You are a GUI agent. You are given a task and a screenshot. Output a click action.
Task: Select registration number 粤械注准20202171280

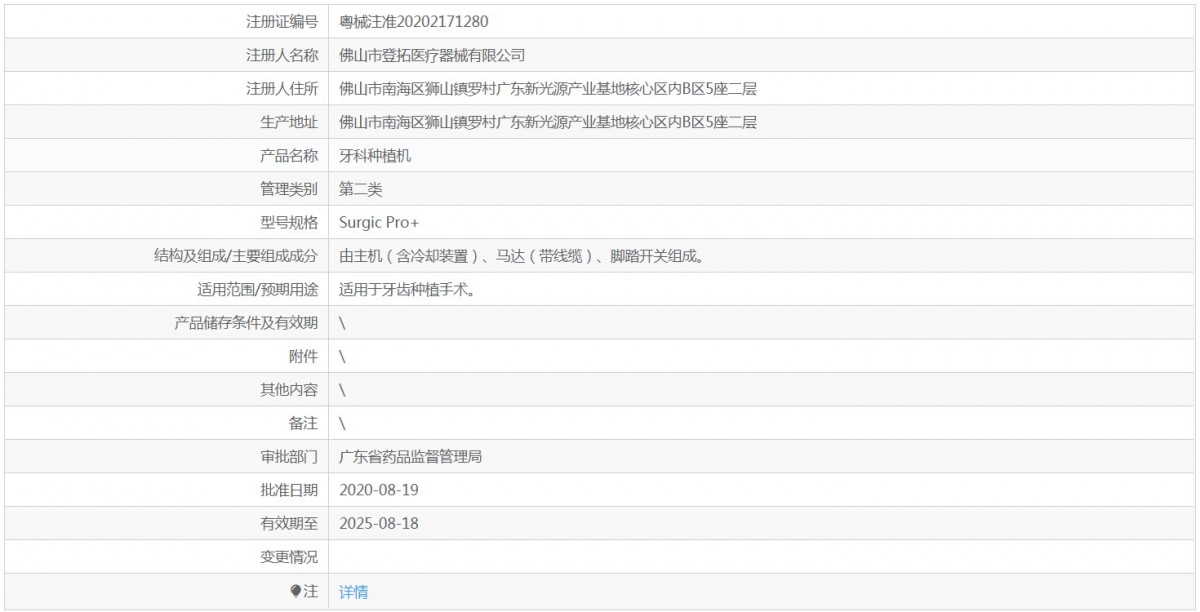(414, 21)
